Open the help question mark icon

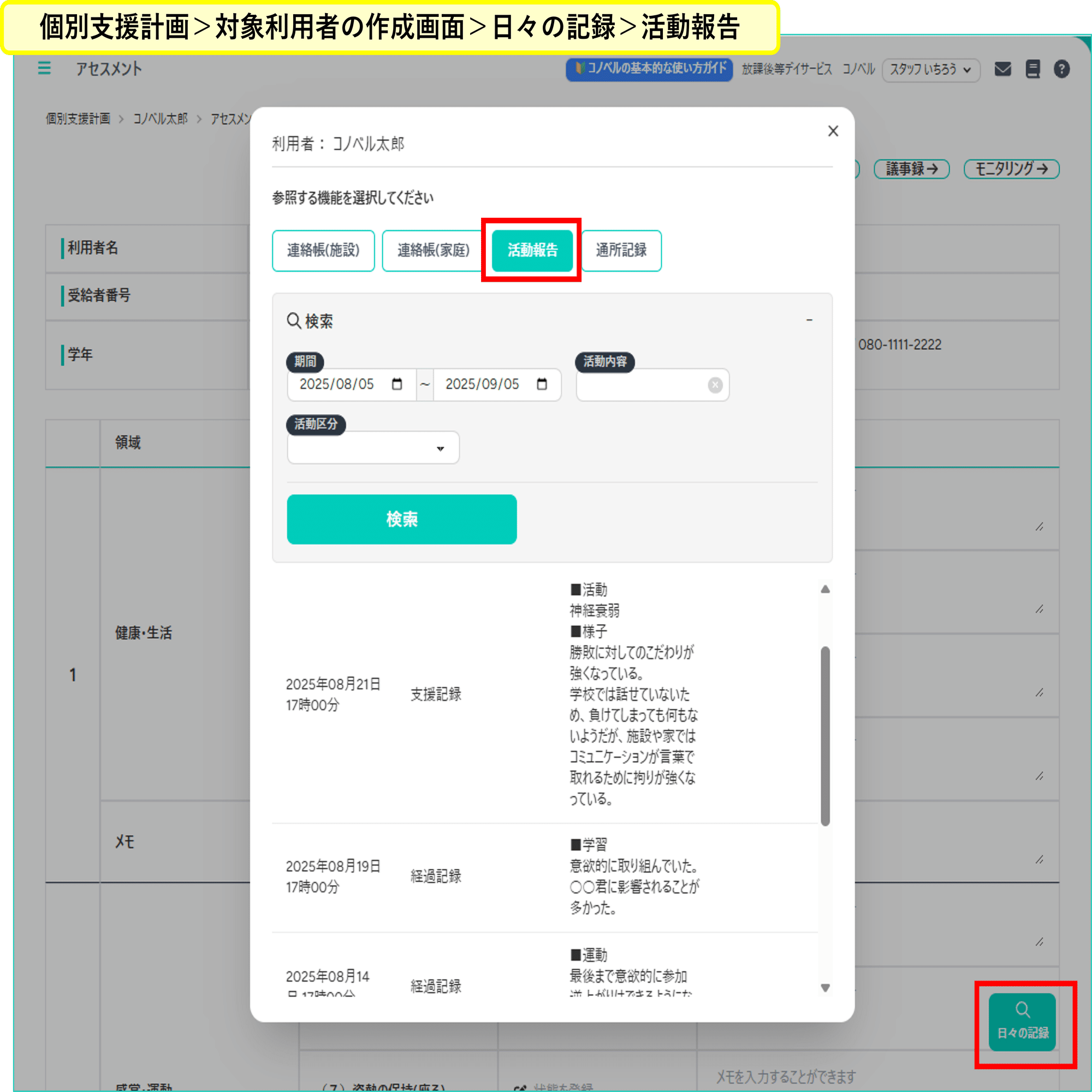point(1062,68)
